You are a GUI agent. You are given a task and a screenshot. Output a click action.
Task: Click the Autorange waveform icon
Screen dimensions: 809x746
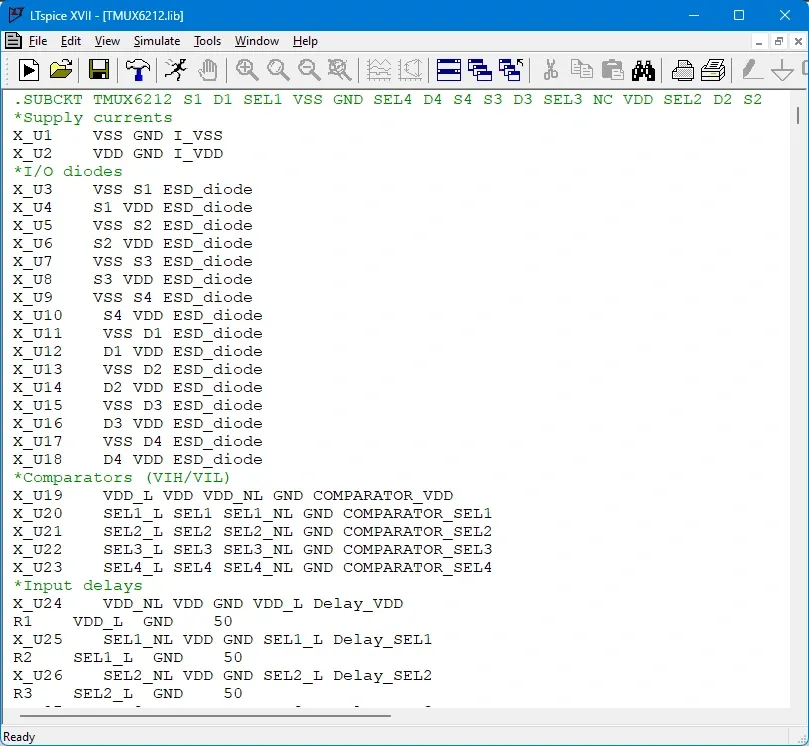[379, 70]
